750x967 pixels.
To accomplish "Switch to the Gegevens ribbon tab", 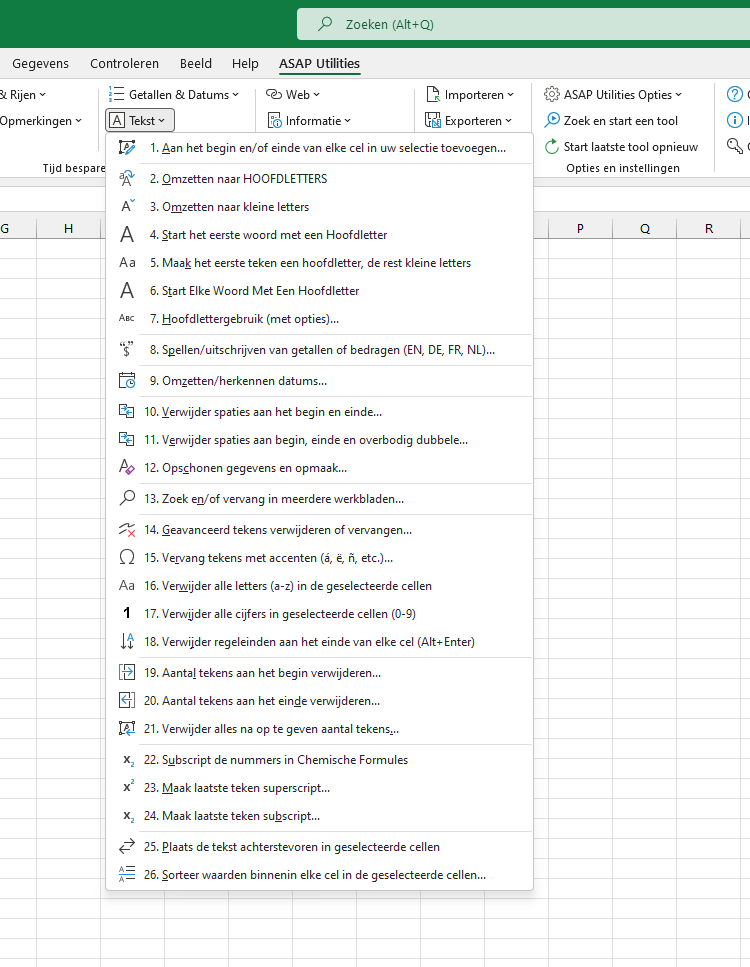I will click(x=41, y=64).
